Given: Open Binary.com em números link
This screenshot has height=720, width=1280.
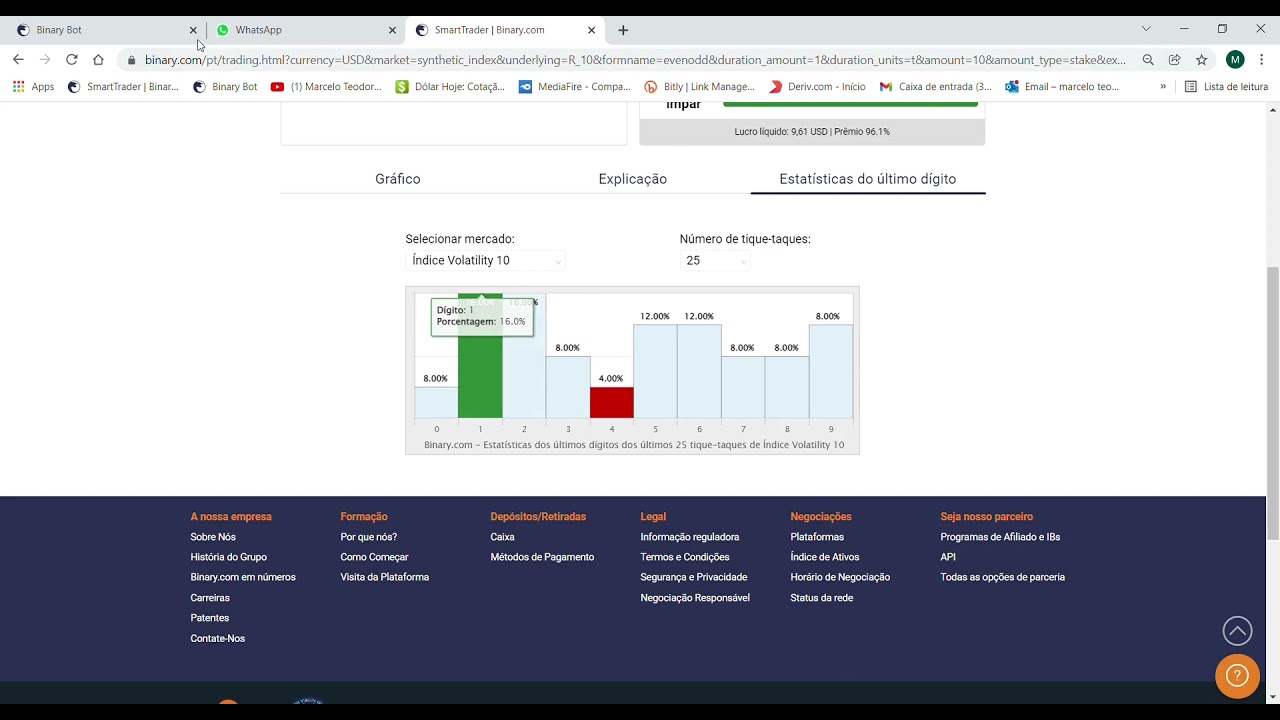Looking at the screenshot, I should pos(243,577).
